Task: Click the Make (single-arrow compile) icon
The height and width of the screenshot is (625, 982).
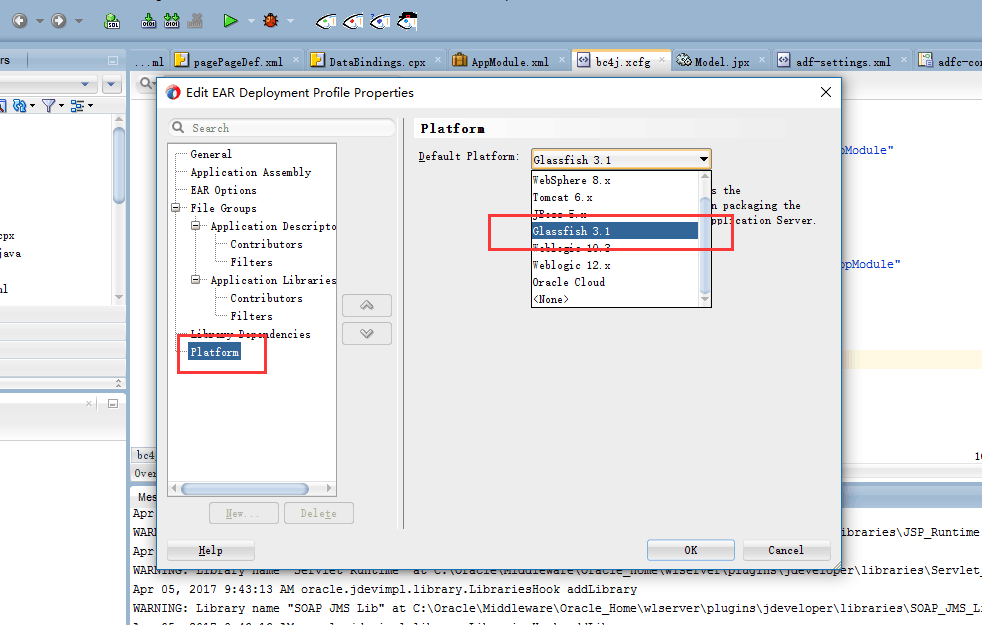Action: (148, 21)
